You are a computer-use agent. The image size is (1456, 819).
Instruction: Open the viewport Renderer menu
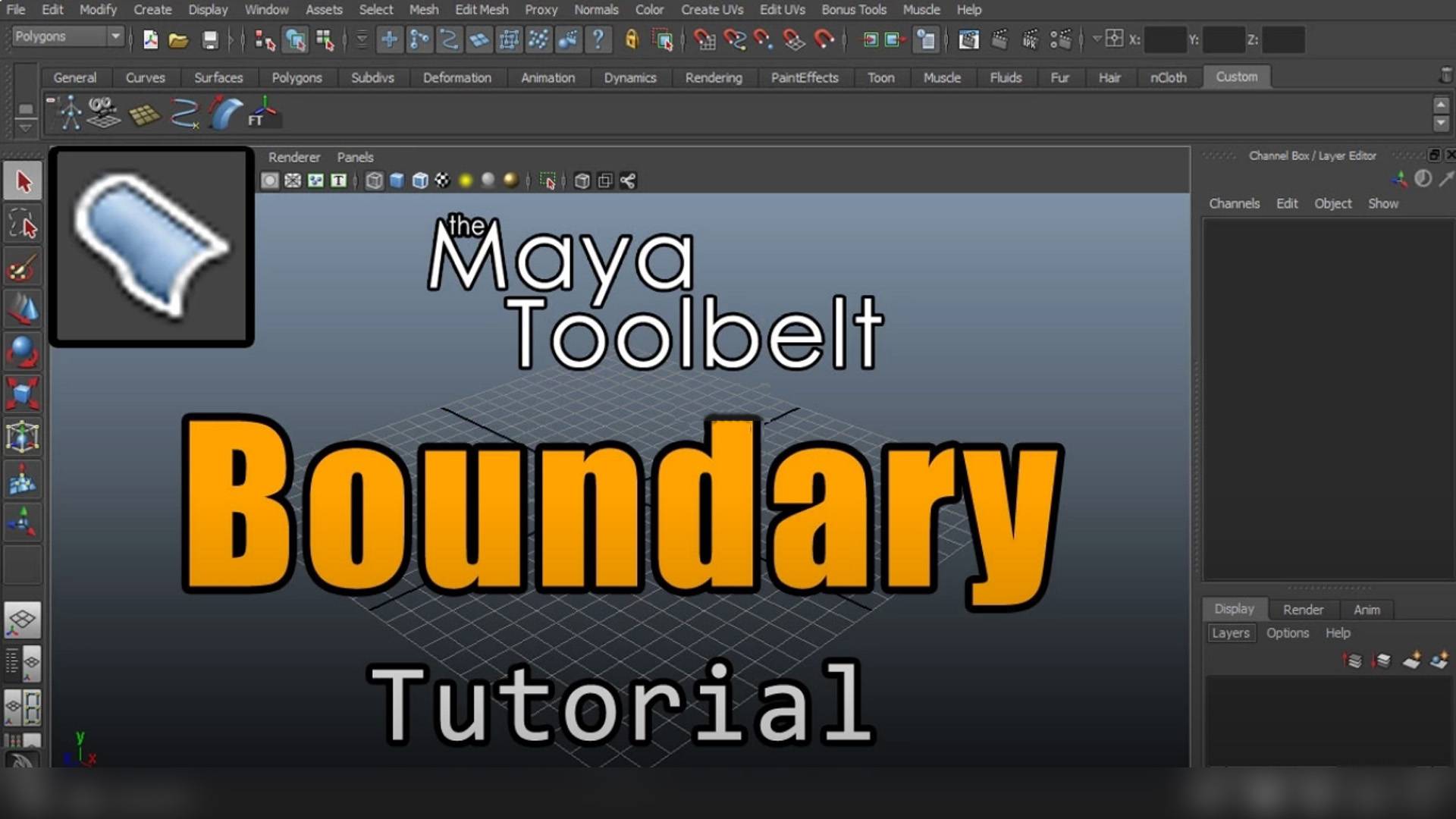pyautogui.click(x=294, y=157)
